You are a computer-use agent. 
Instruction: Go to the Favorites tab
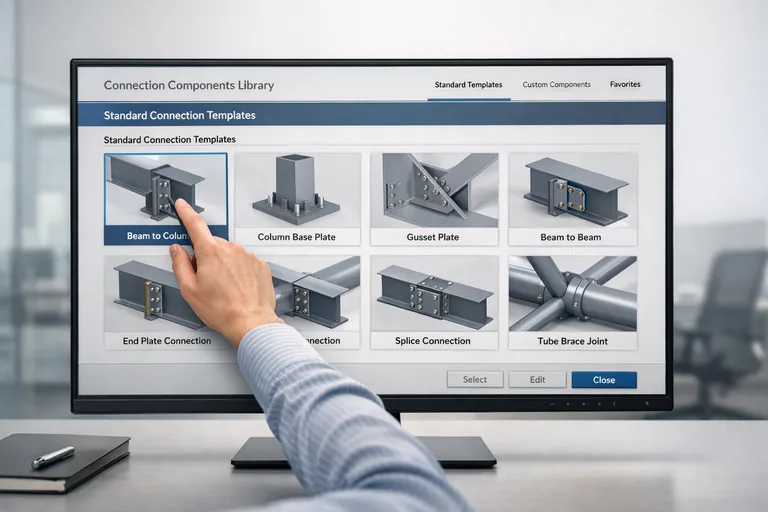coord(625,85)
